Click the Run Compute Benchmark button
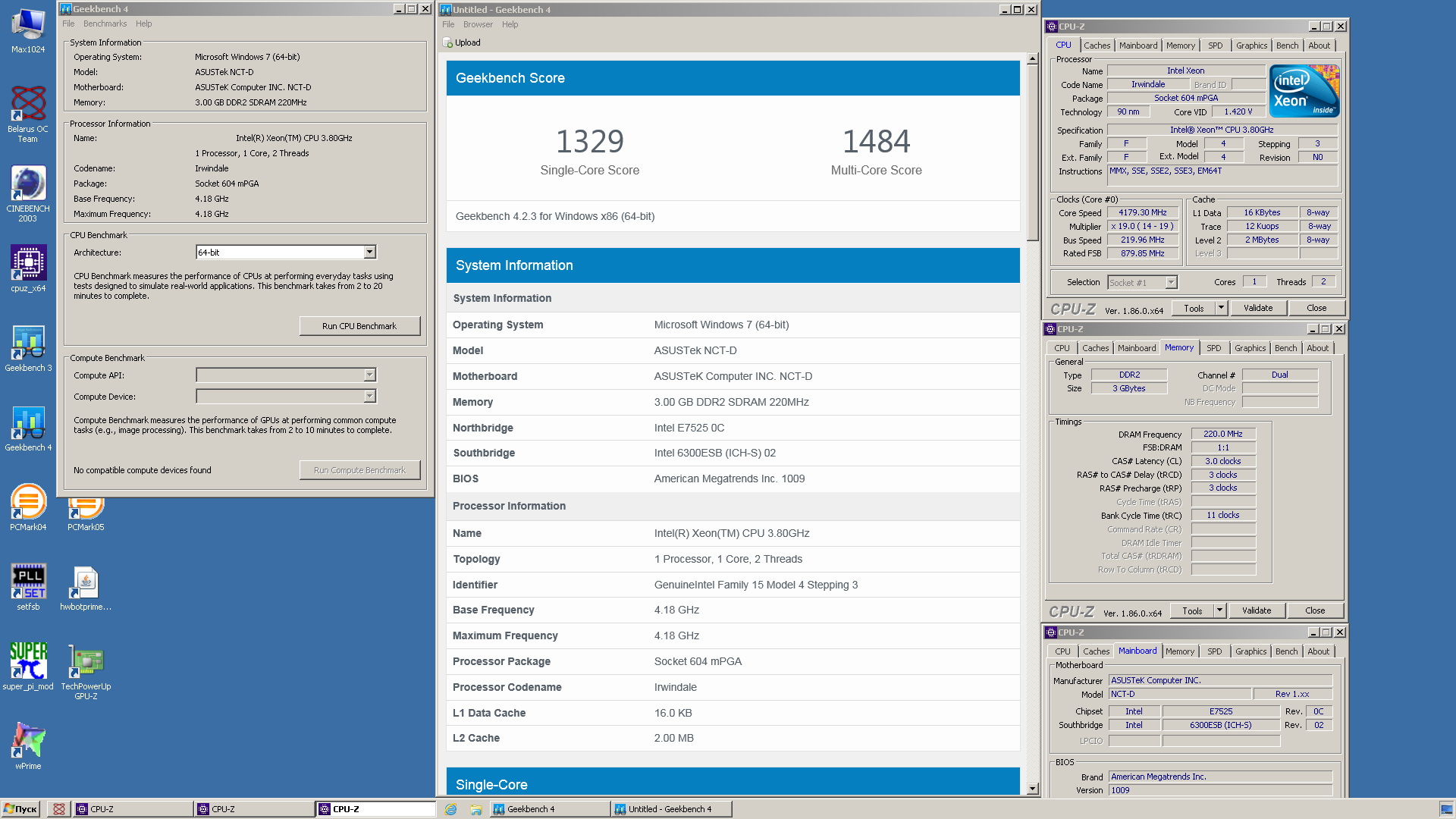1456x819 pixels. 359,470
